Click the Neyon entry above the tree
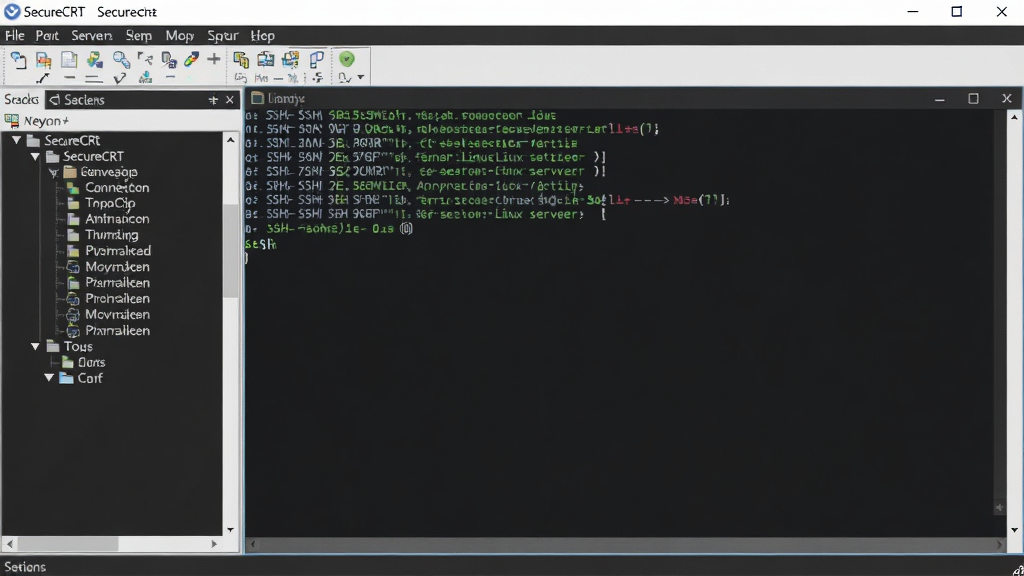The image size is (1024, 576). click(46, 121)
